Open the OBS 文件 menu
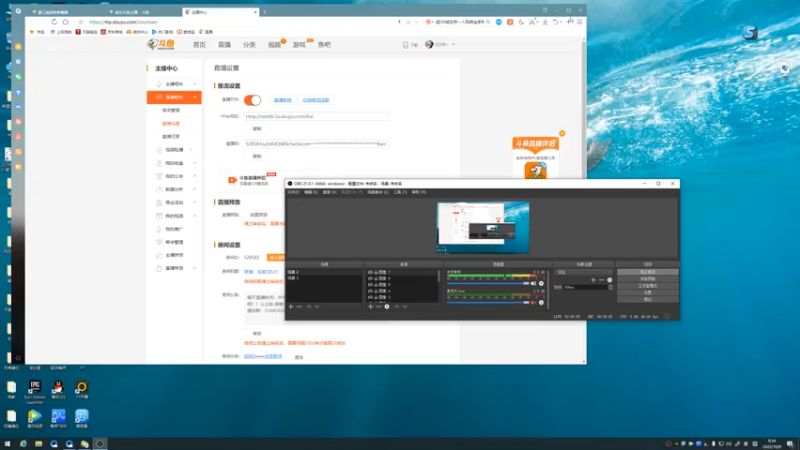Viewport: 800px width, 450px height. tap(293, 192)
